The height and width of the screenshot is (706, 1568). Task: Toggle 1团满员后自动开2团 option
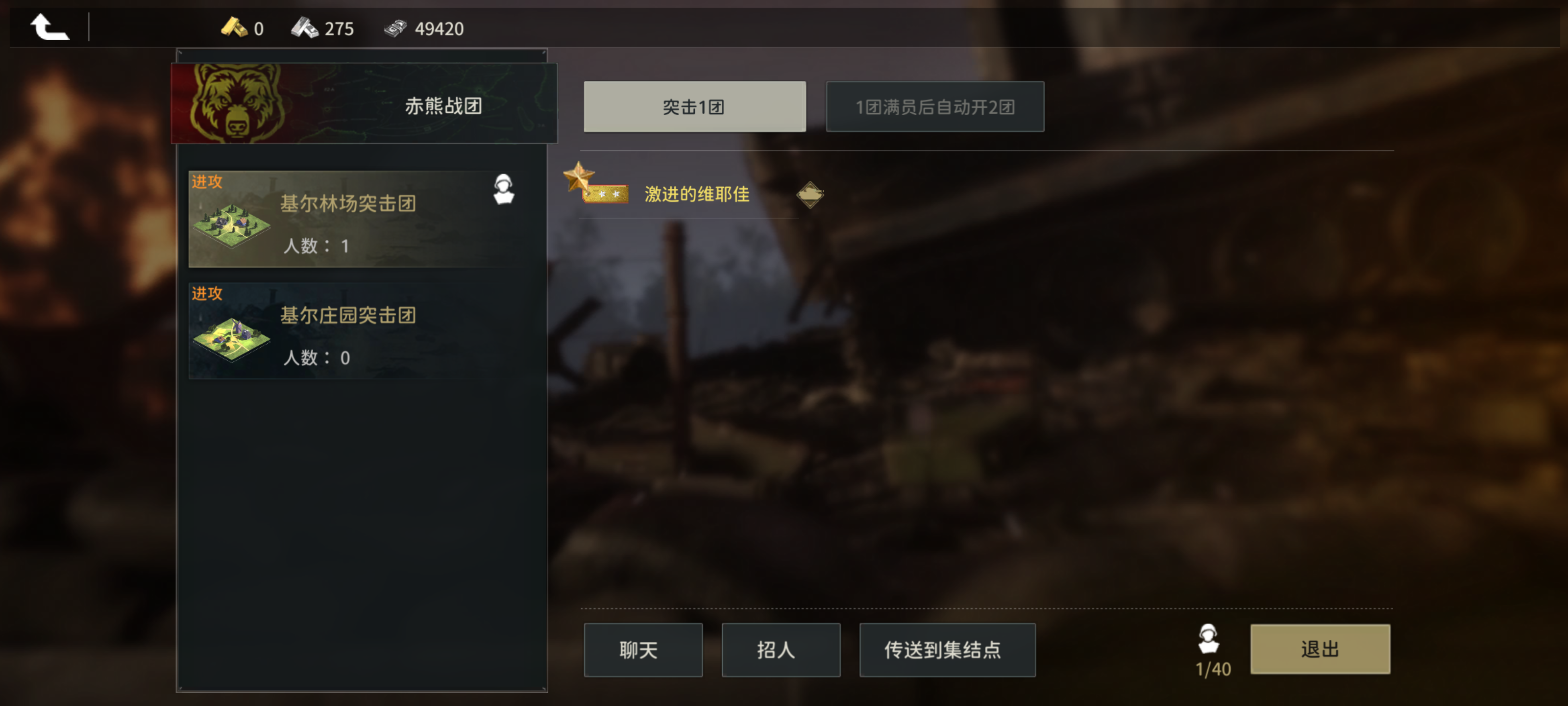934,106
